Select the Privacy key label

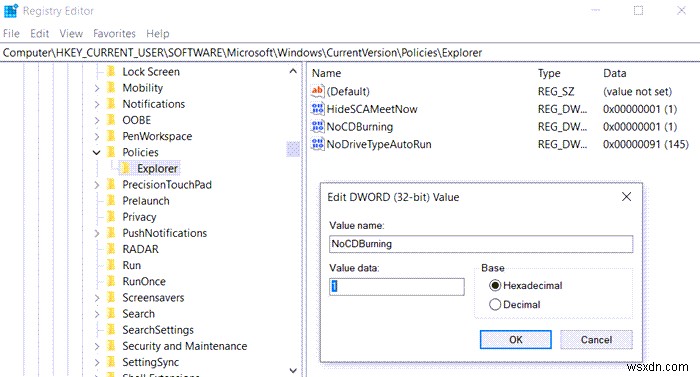[x=139, y=217]
